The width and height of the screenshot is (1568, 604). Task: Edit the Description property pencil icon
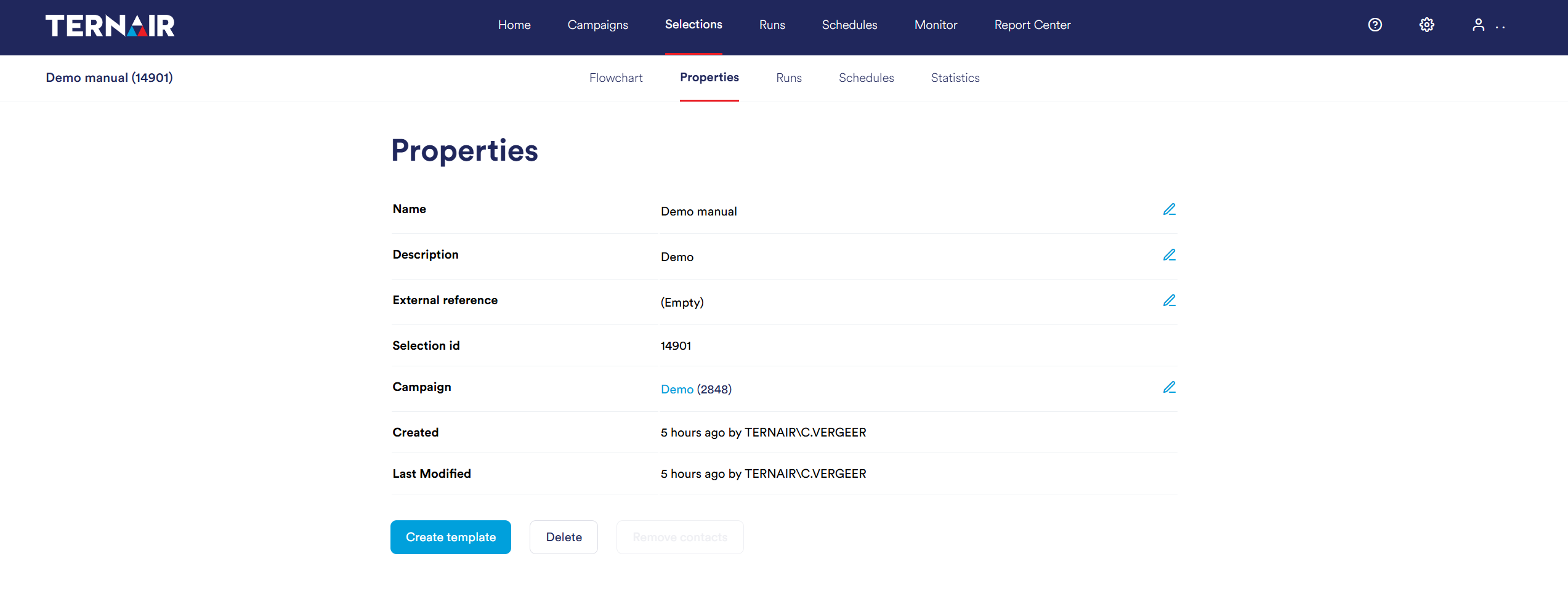pos(1170,256)
